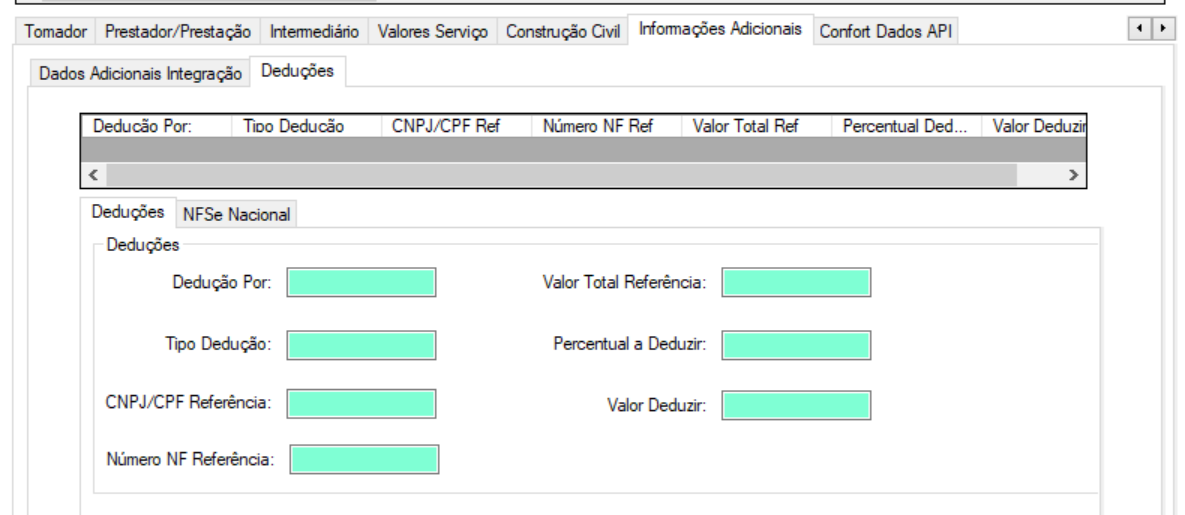
Task: Select the Informações Adicionais tab
Action: click(x=720, y=29)
